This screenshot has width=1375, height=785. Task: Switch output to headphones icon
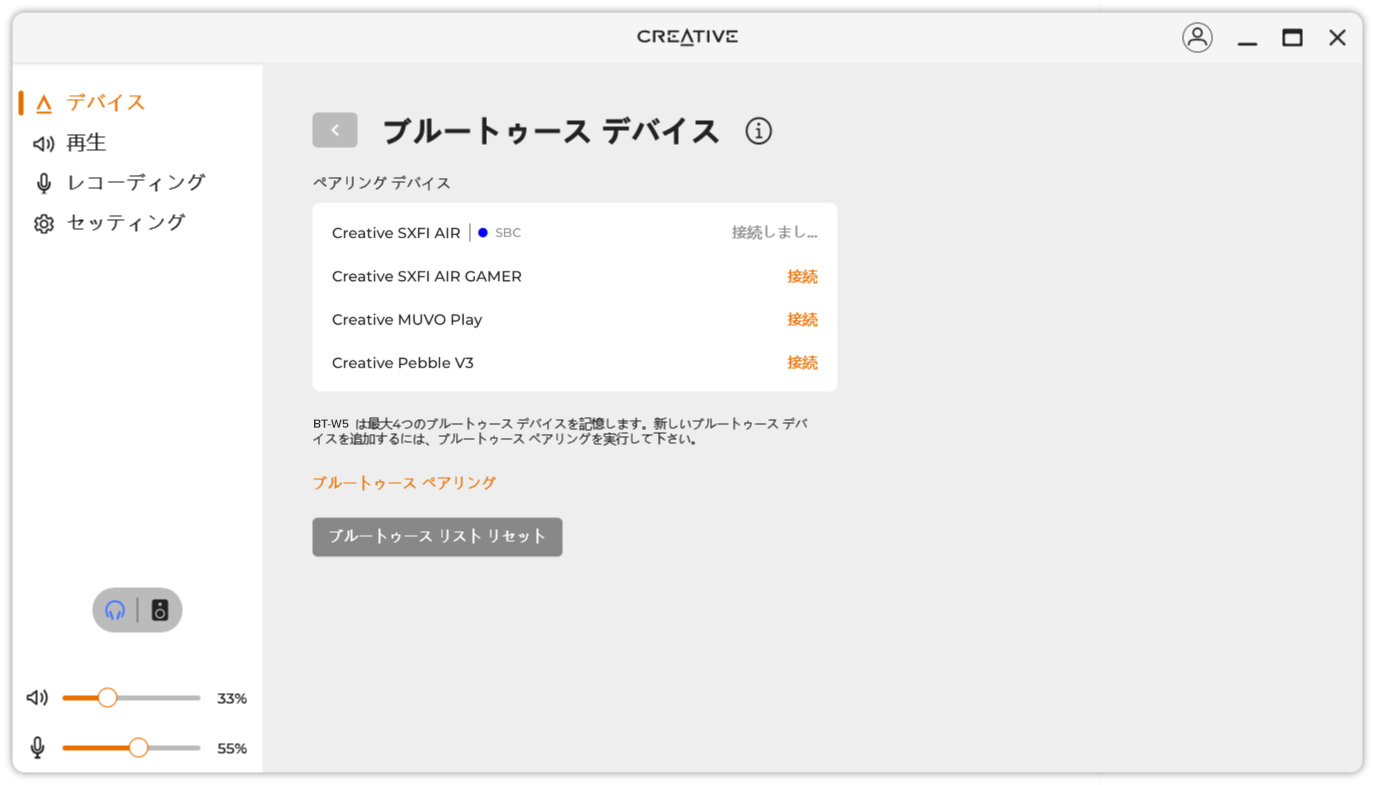pos(116,610)
